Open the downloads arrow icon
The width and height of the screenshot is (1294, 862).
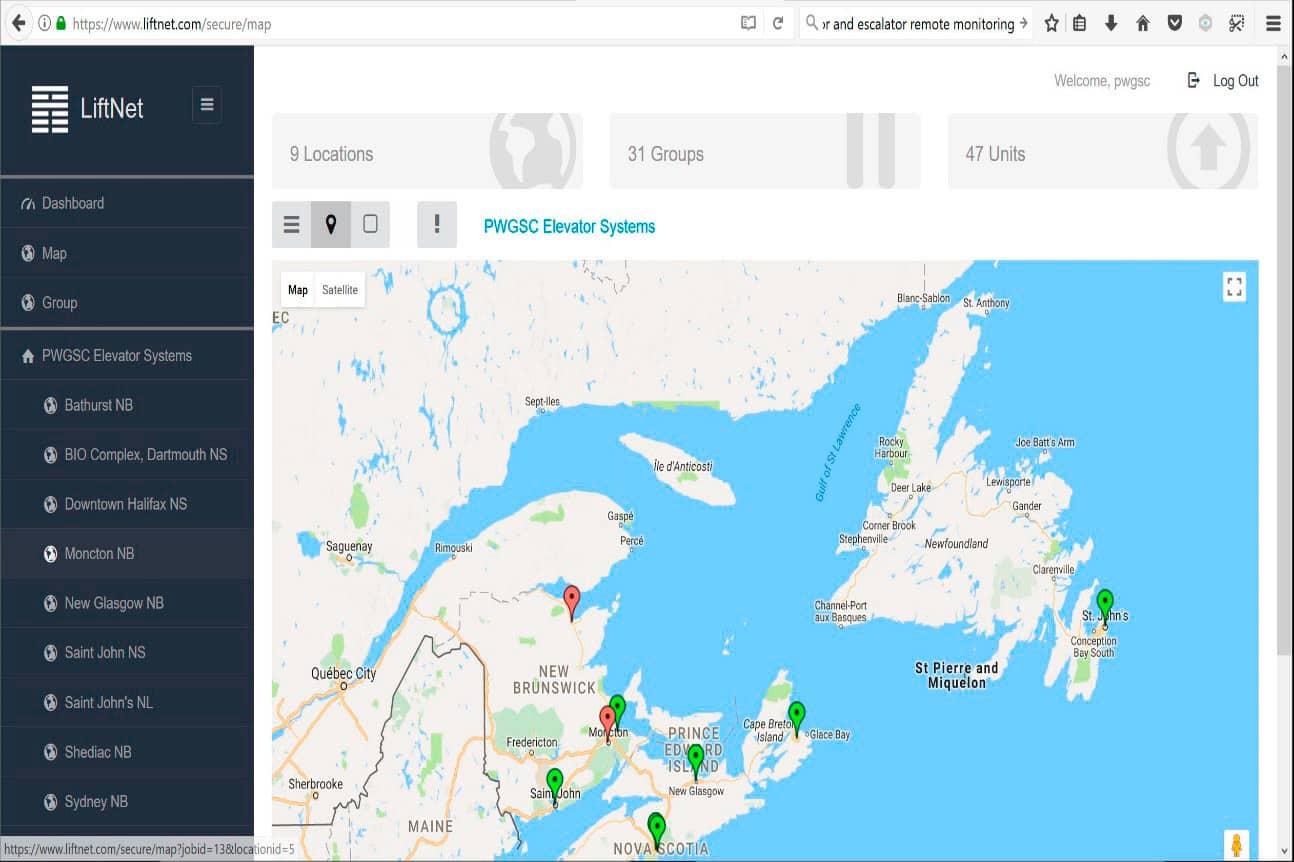[x=1110, y=23]
